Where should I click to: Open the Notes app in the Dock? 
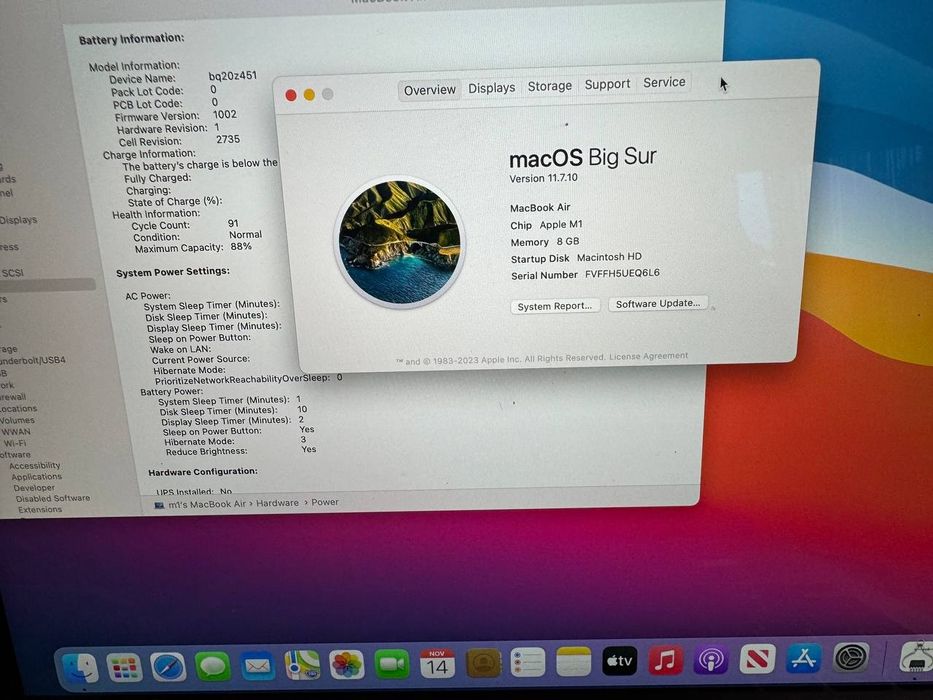coord(574,661)
